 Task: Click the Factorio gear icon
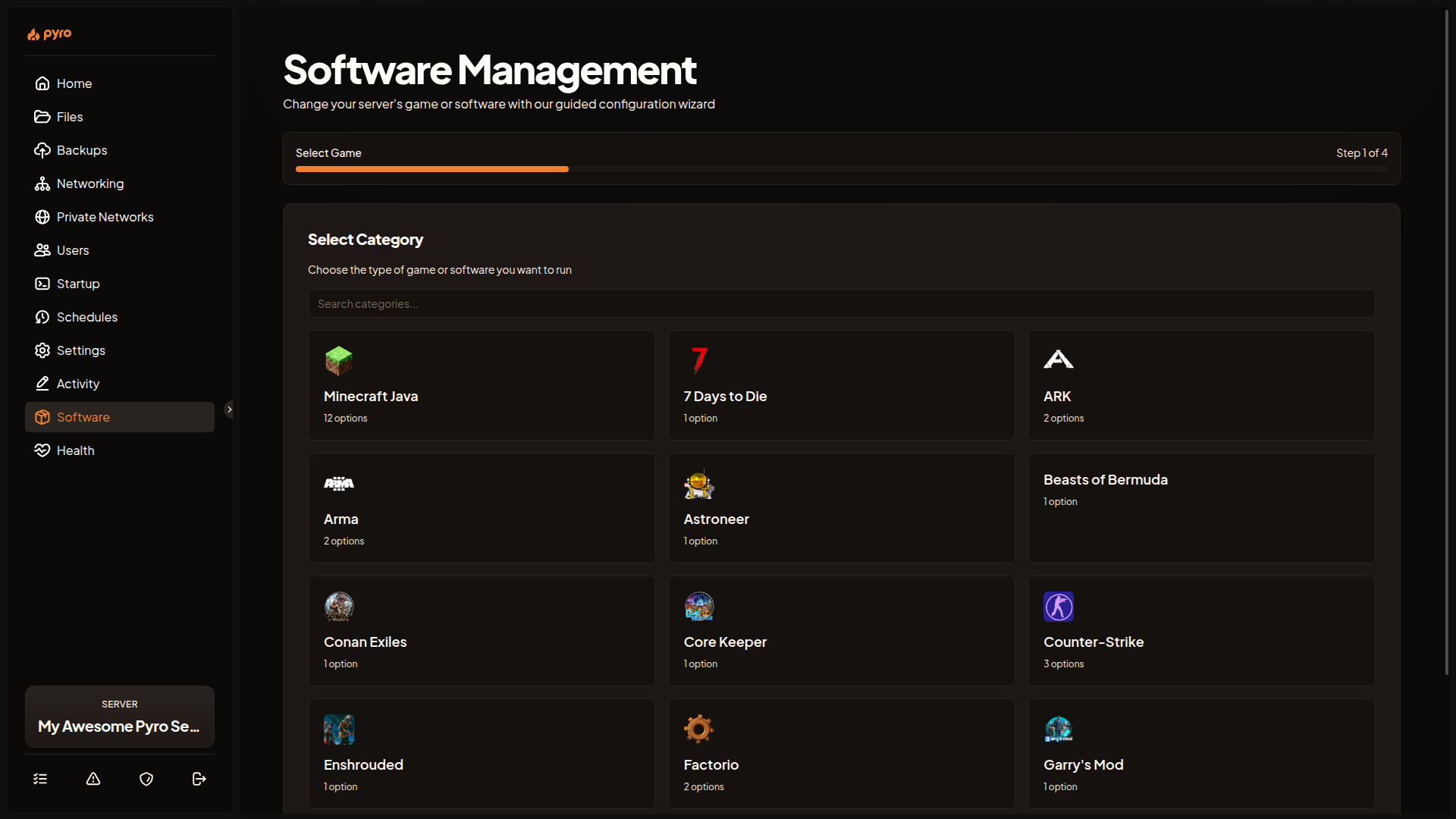699,730
